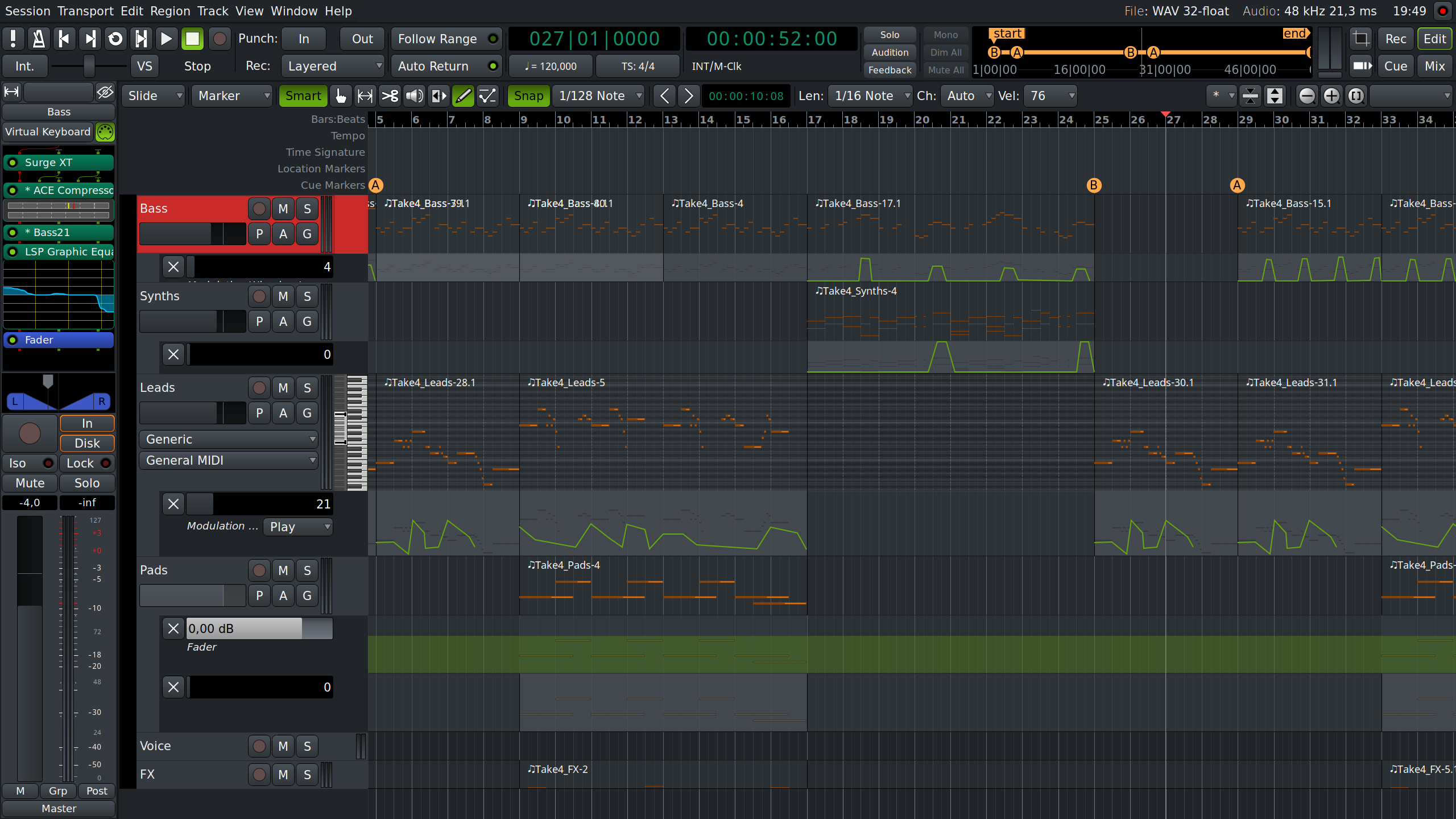Enable the big Rec button top right

(1395, 38)
